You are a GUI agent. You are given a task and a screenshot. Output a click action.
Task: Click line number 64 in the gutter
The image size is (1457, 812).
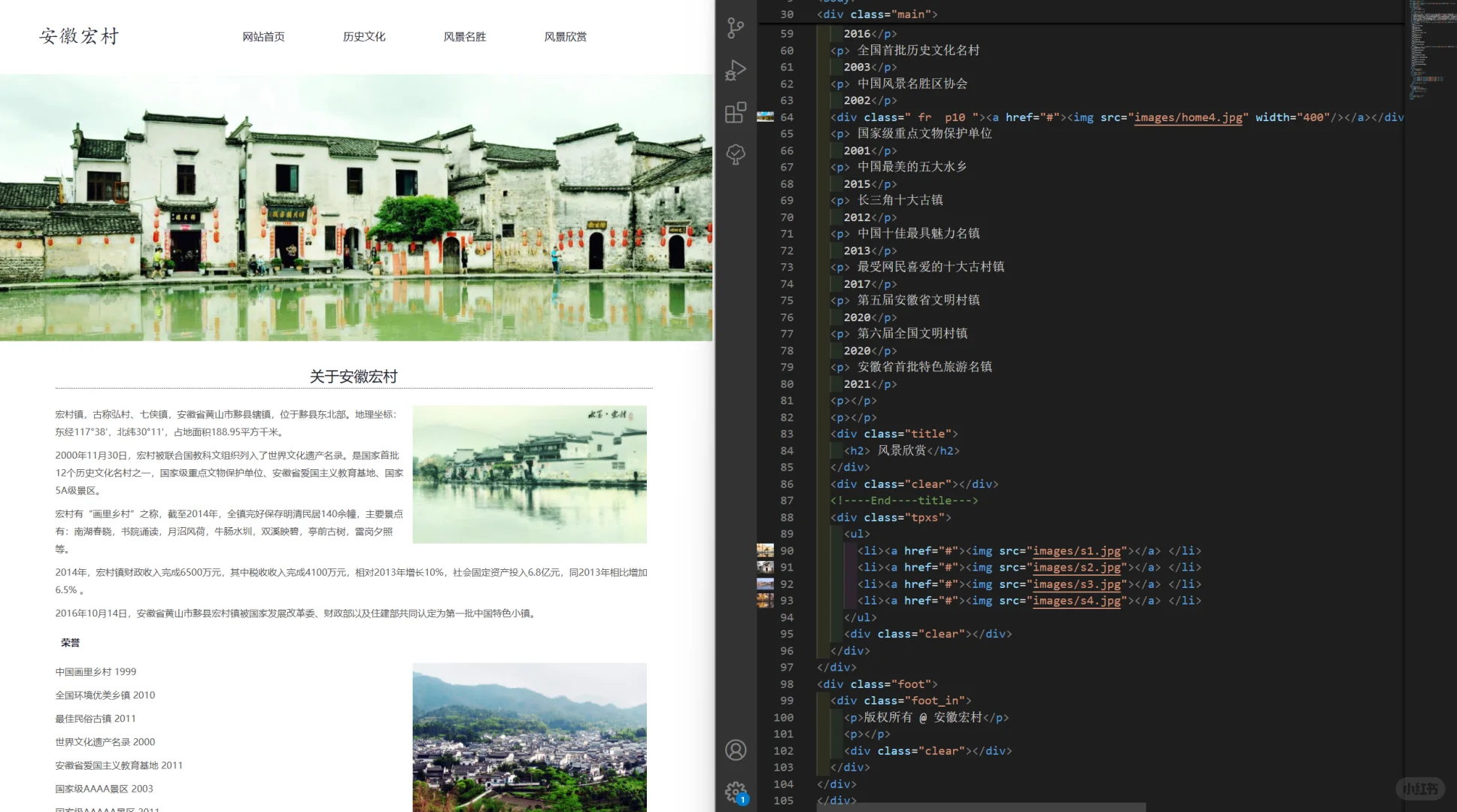pos(786,117)
